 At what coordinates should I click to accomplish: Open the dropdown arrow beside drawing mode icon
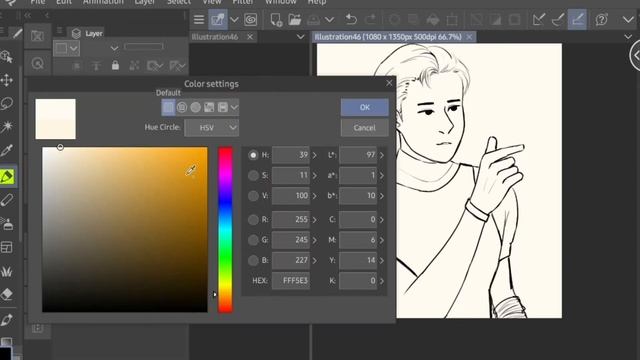pyautogui.click(x=234, y=20)
